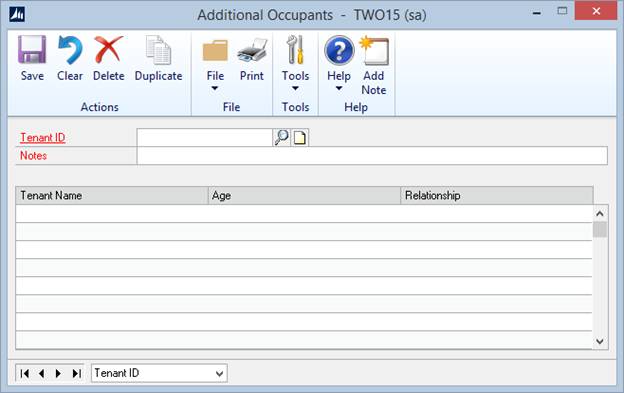Minimize the Additional Occupants window
This screenshot has width=624, height=393.
pyautogui.click(x=537, y=13)
